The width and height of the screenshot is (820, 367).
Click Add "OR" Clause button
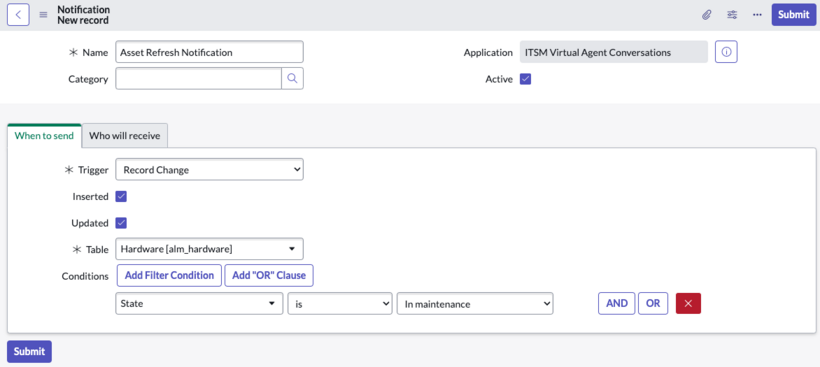coord(269,276)
